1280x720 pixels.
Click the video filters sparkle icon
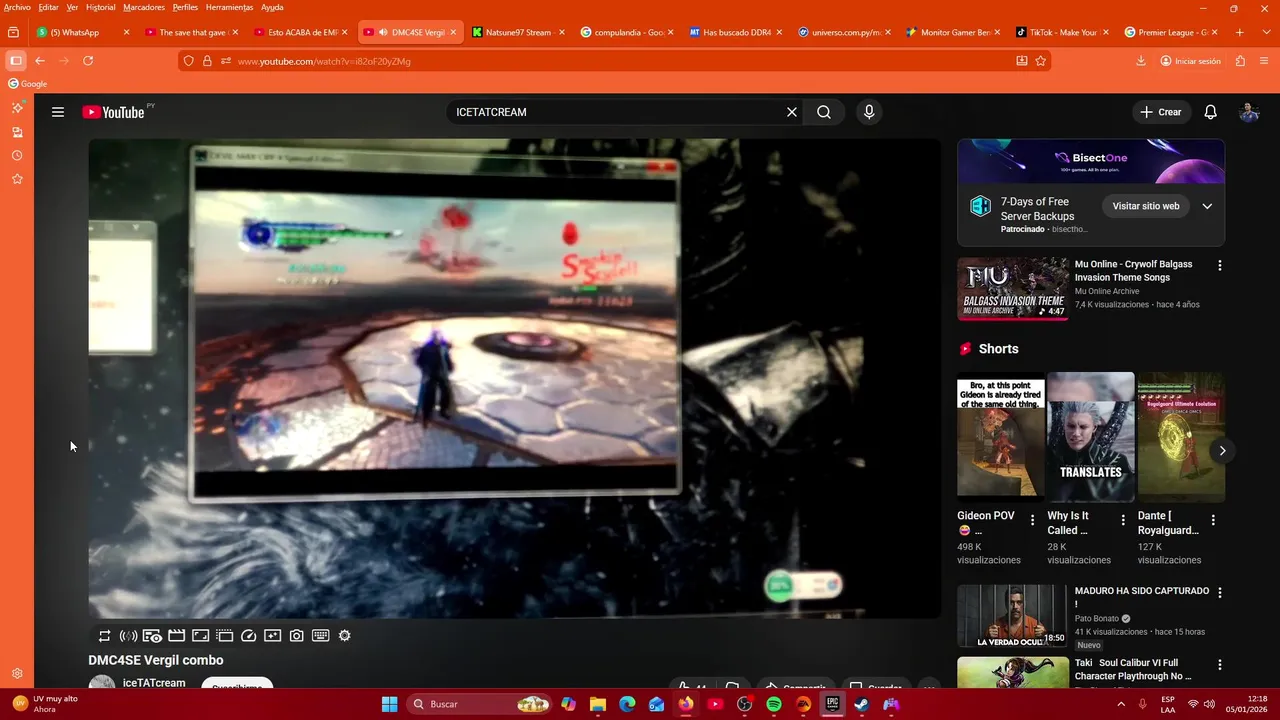(x=273, y=636)
